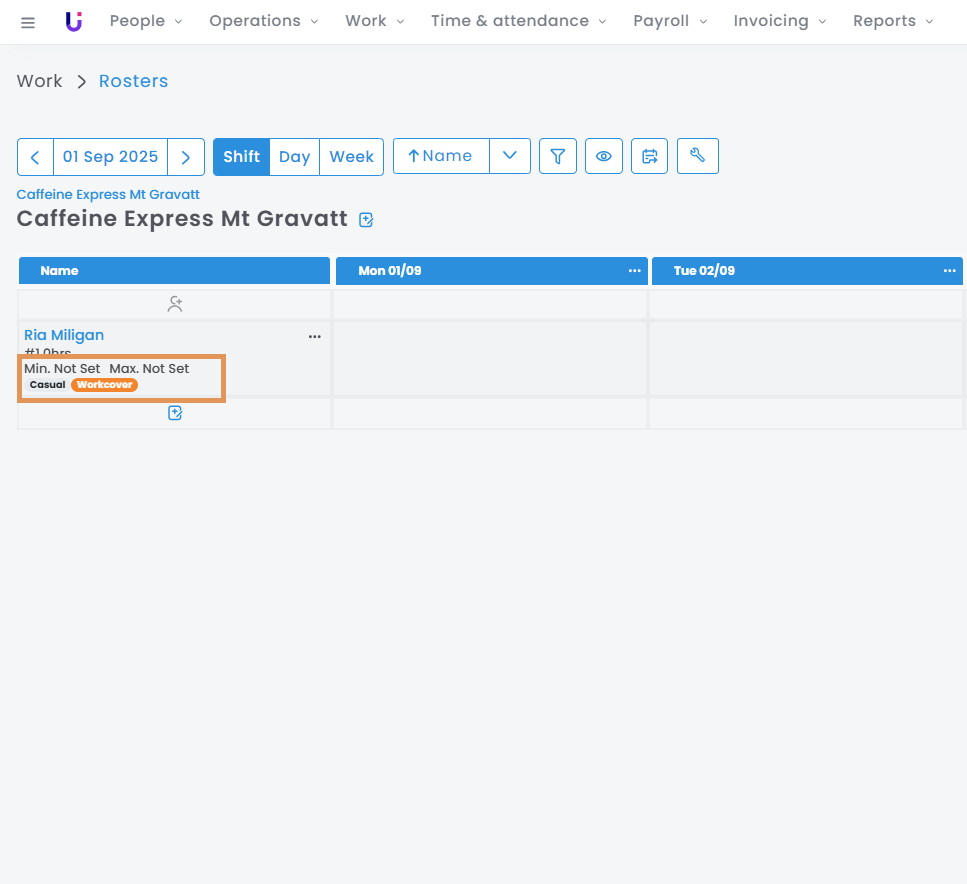Click the add note icon below Ria Miligan

tap(175, 413)
